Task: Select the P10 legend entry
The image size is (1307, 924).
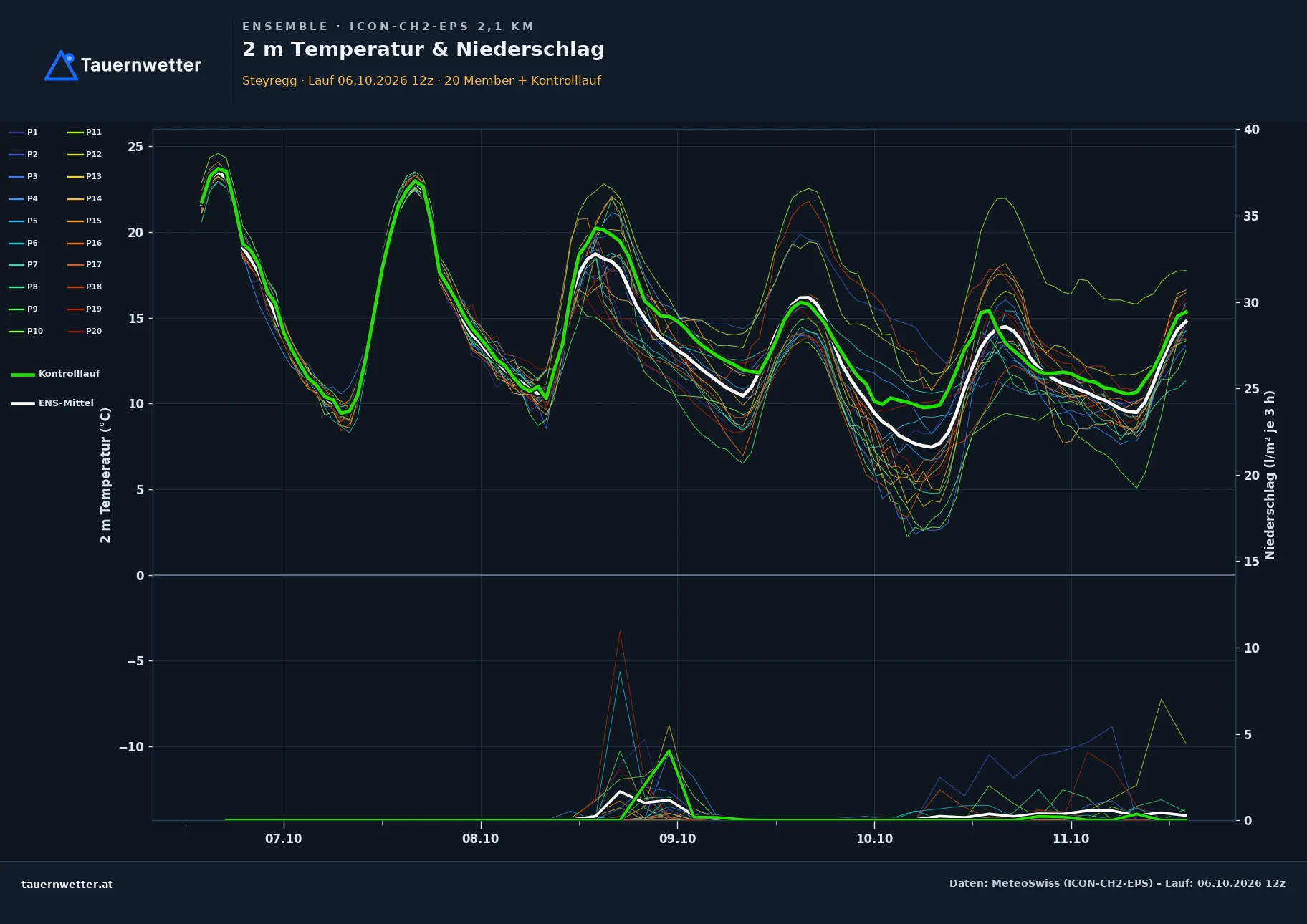Action: click(x=26, y=332)
